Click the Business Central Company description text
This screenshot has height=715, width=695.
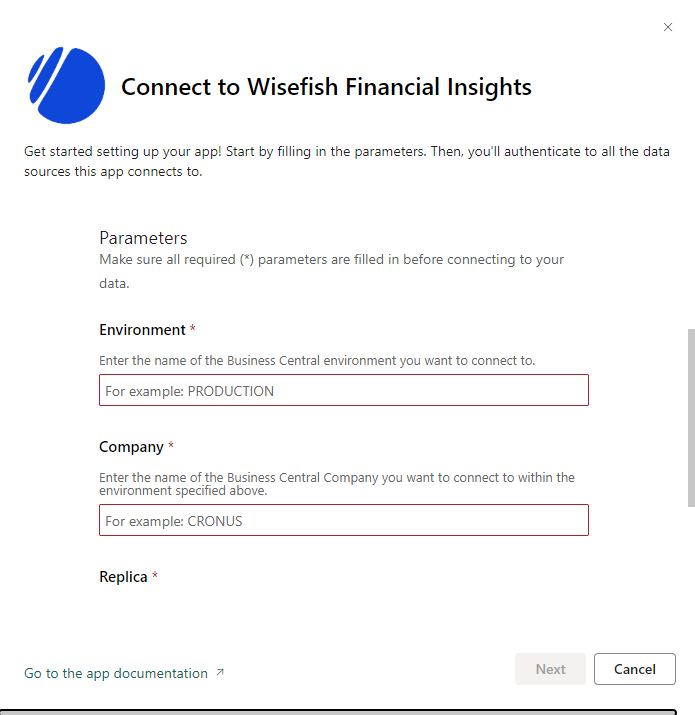(x=336, y=483)
